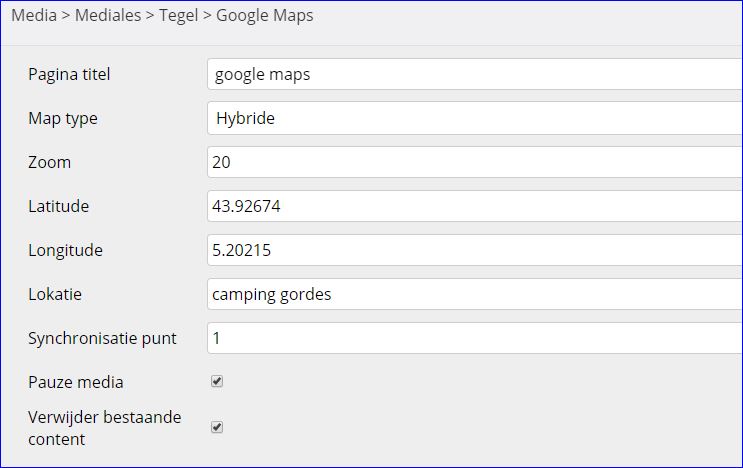Select the Latitude field with 43.92674

[475, 206]
